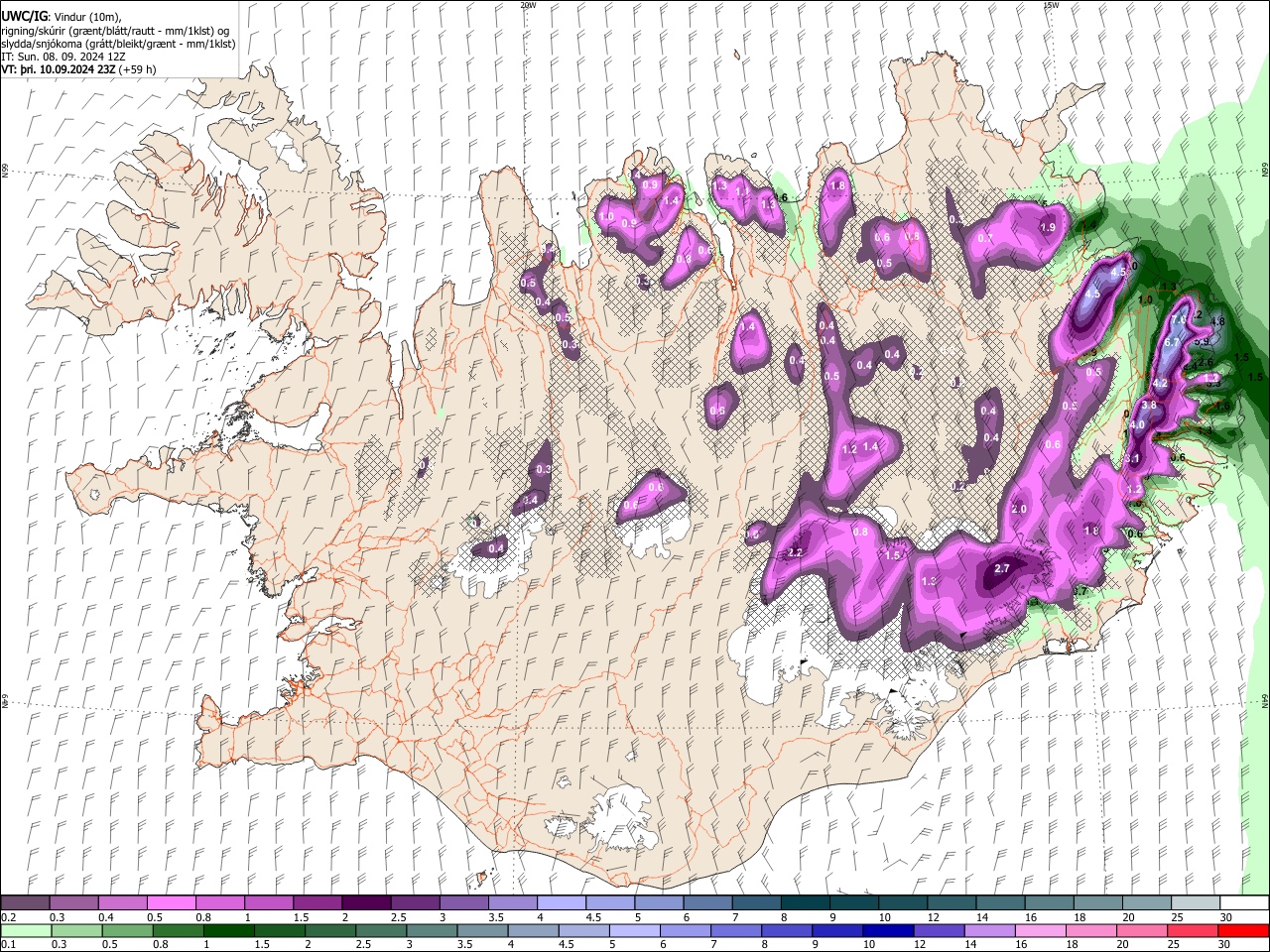
Task: Click the 2.0 snowfall value on map
Action: coord(1019,509)
